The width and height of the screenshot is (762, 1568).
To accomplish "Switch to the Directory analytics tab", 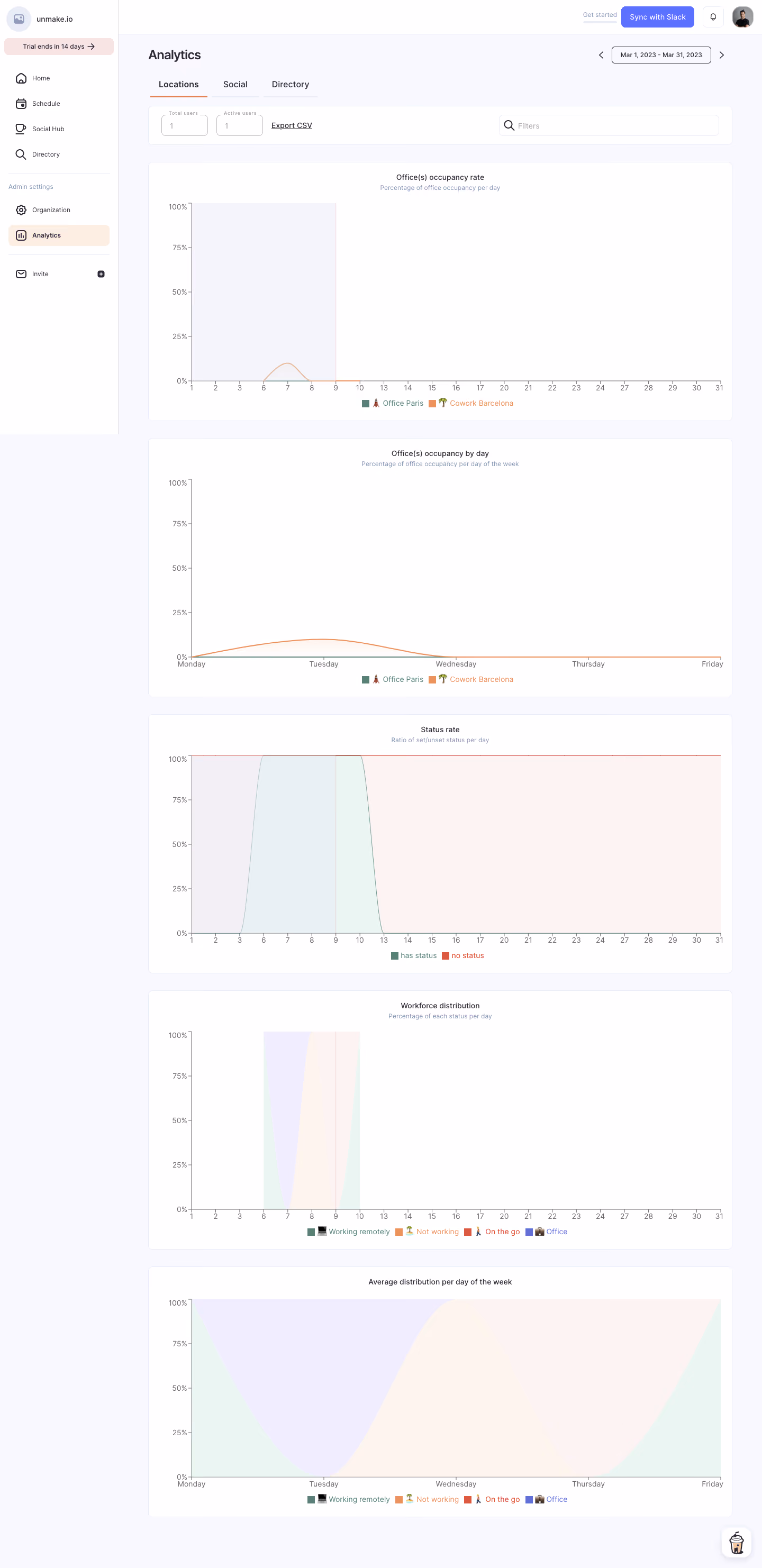I will pyautogui.click(x=290, y=85).
